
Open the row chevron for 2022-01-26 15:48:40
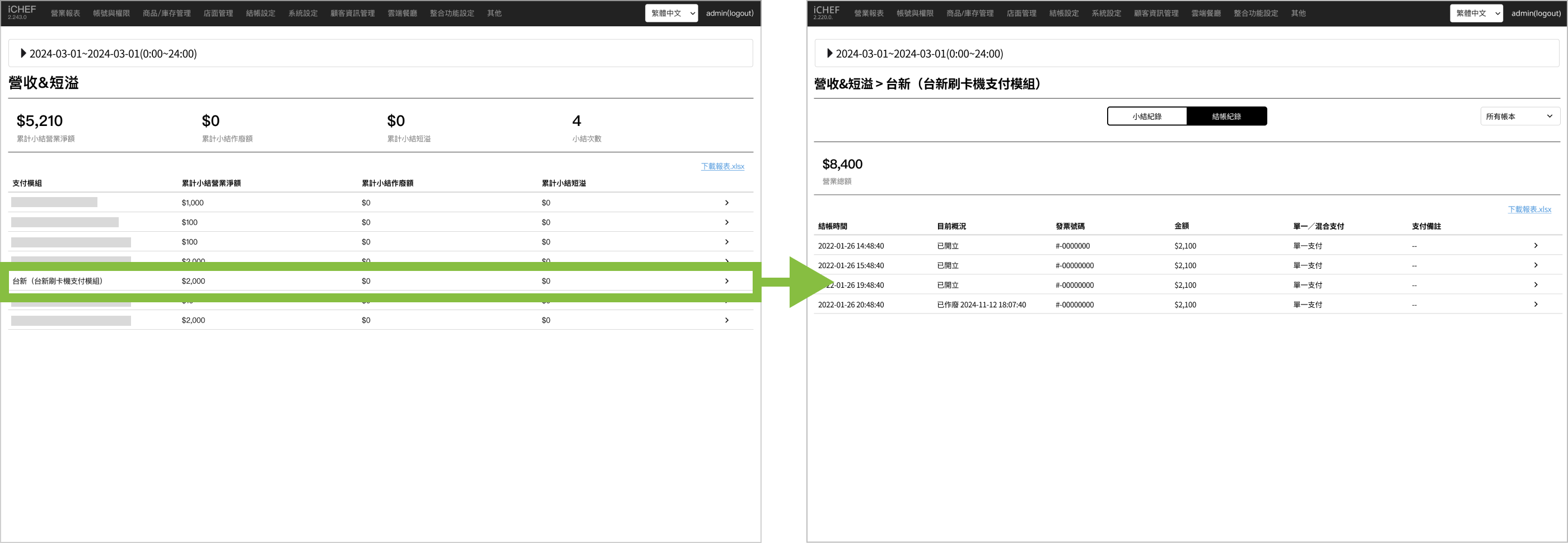(x=1535, y=265)
